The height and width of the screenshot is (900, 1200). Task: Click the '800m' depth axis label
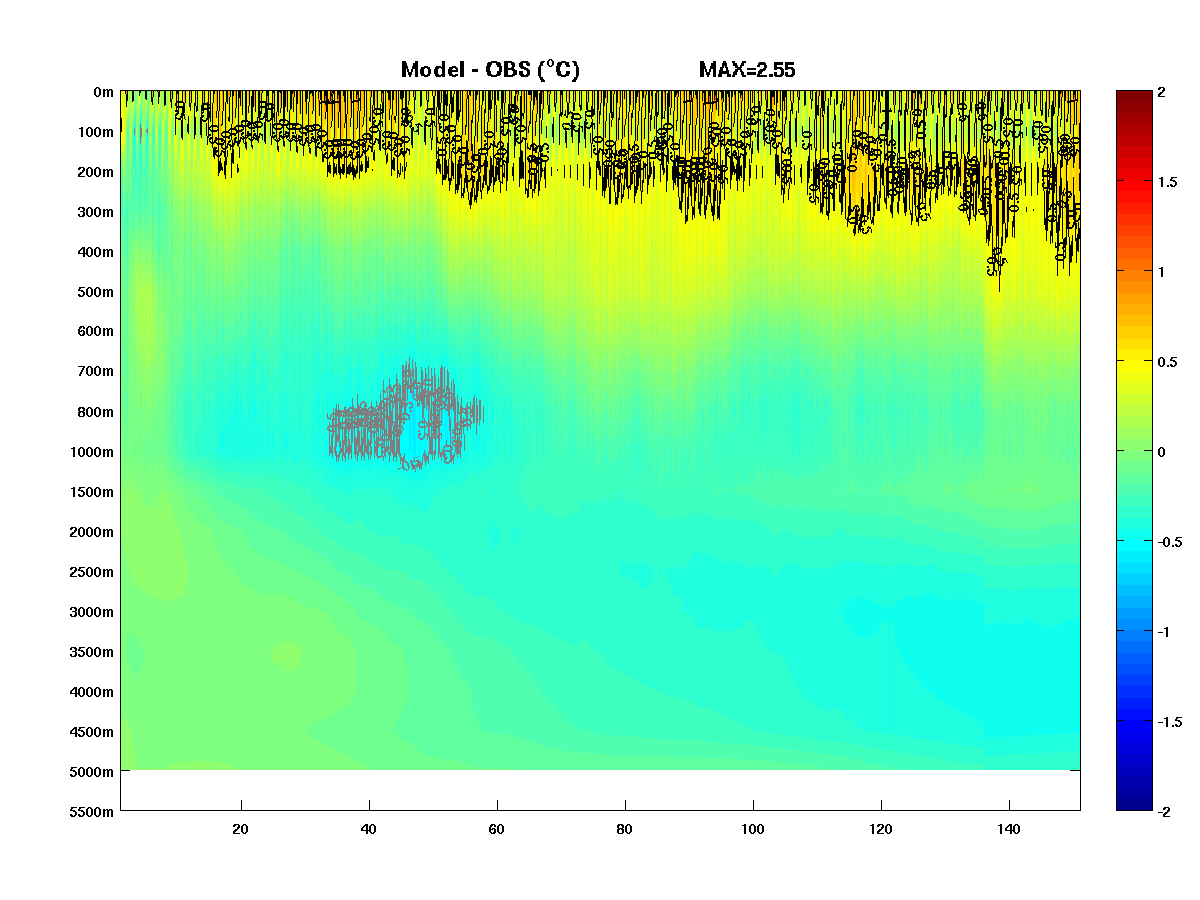[96, 412]
